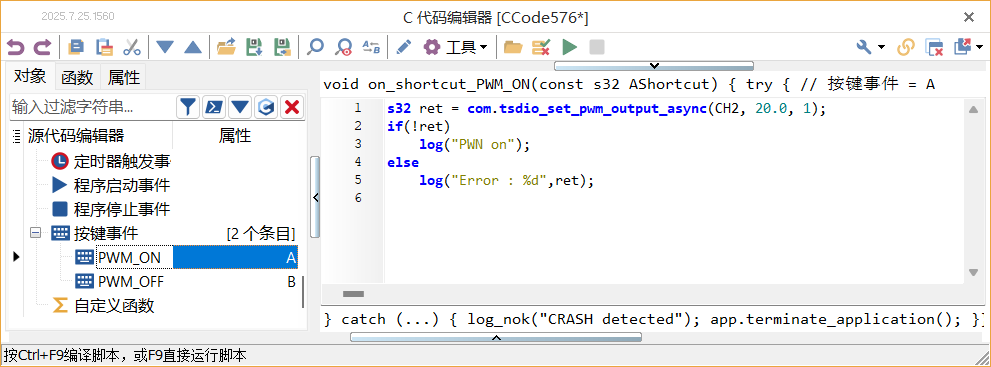991x367 pixels.
Task: Click the [2 个条目] count text
Action: [260, 233]
